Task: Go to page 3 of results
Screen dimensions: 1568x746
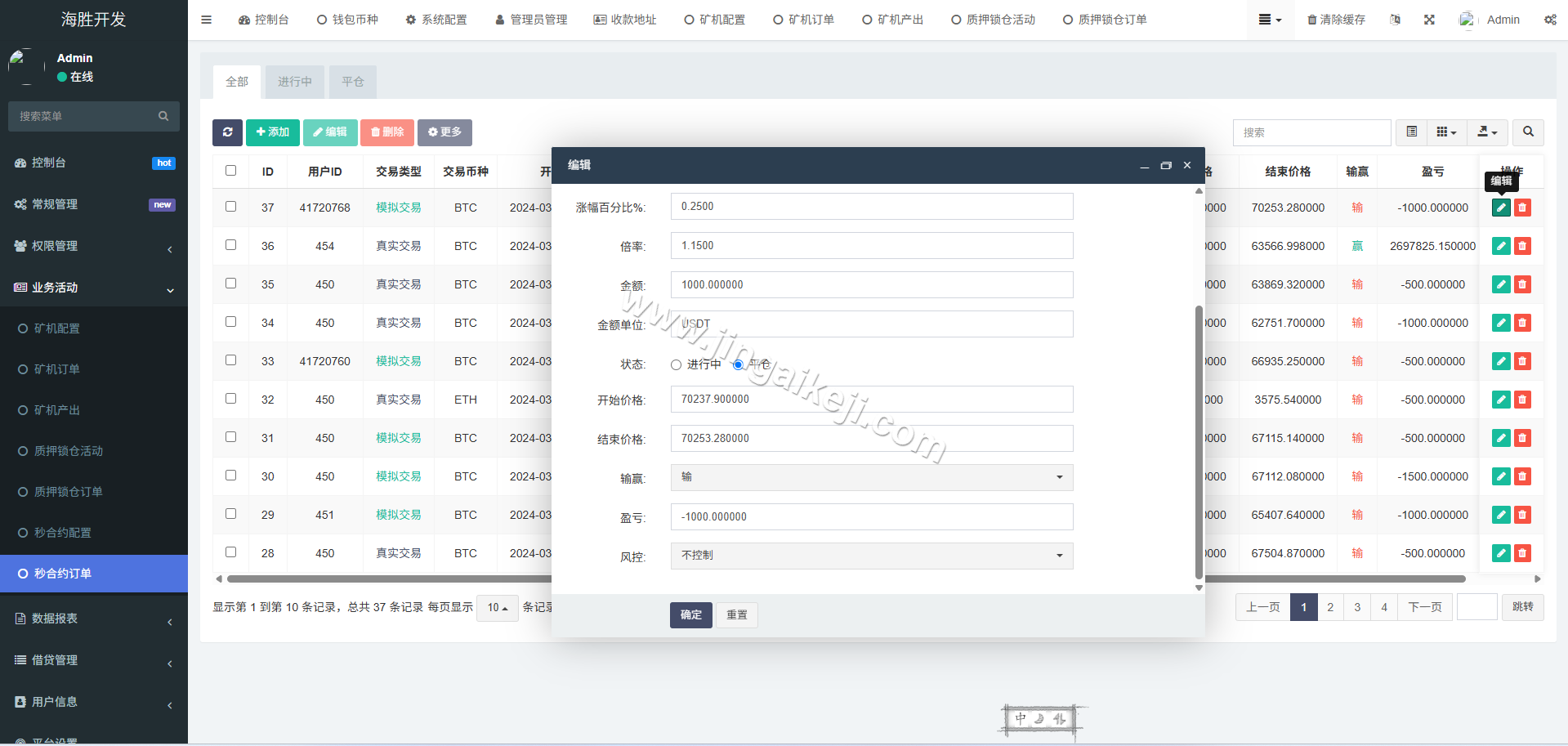Action: point(1357,607)
